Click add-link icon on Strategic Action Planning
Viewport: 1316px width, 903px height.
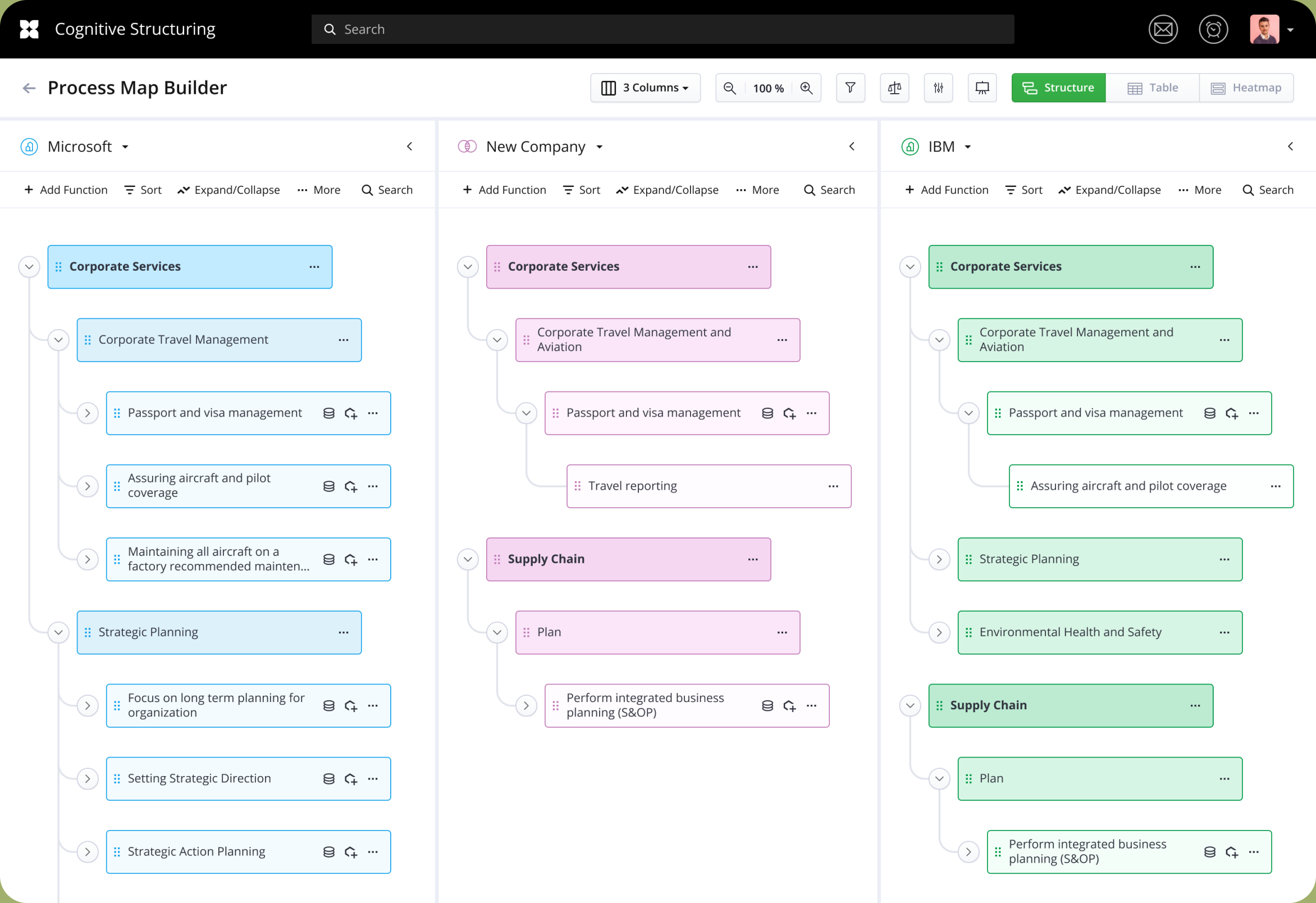click(x=351, y=852)
